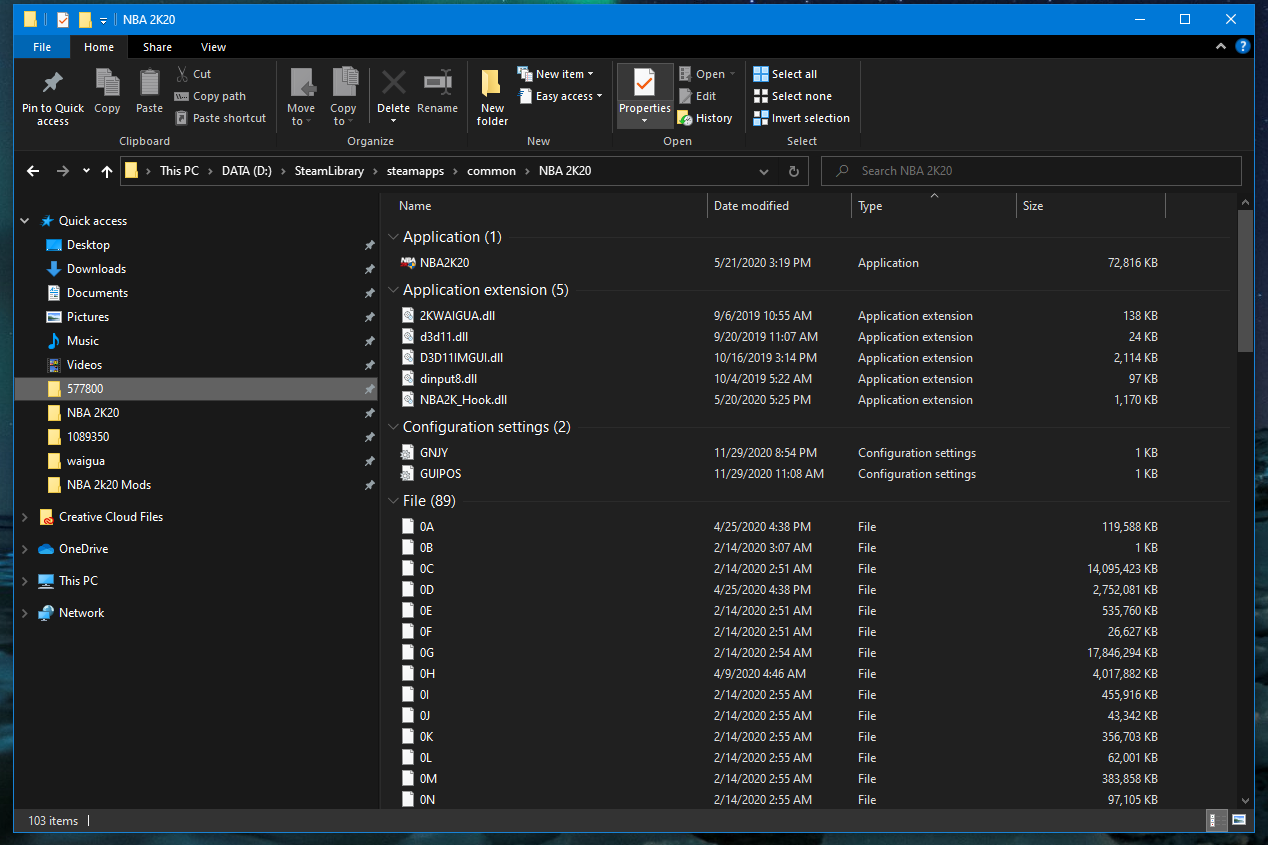Collapse the Quick access tree node
This screenshot has height=845, width=1268.
click(25, 221)
